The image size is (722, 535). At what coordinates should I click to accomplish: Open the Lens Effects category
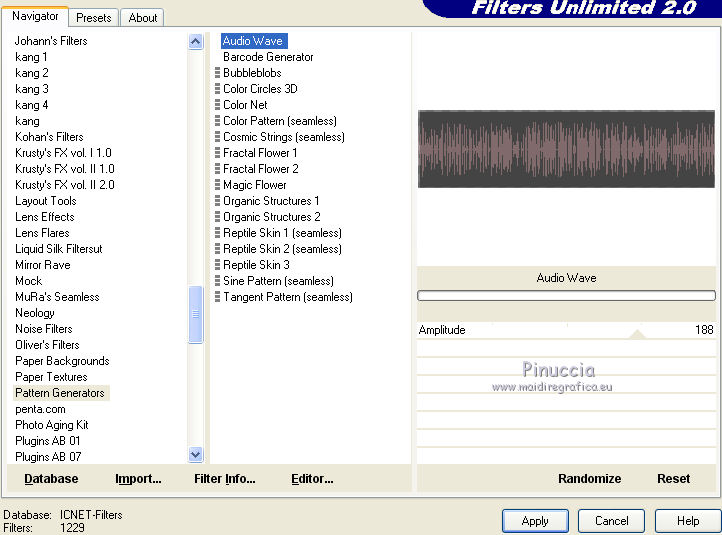(44, 217)
